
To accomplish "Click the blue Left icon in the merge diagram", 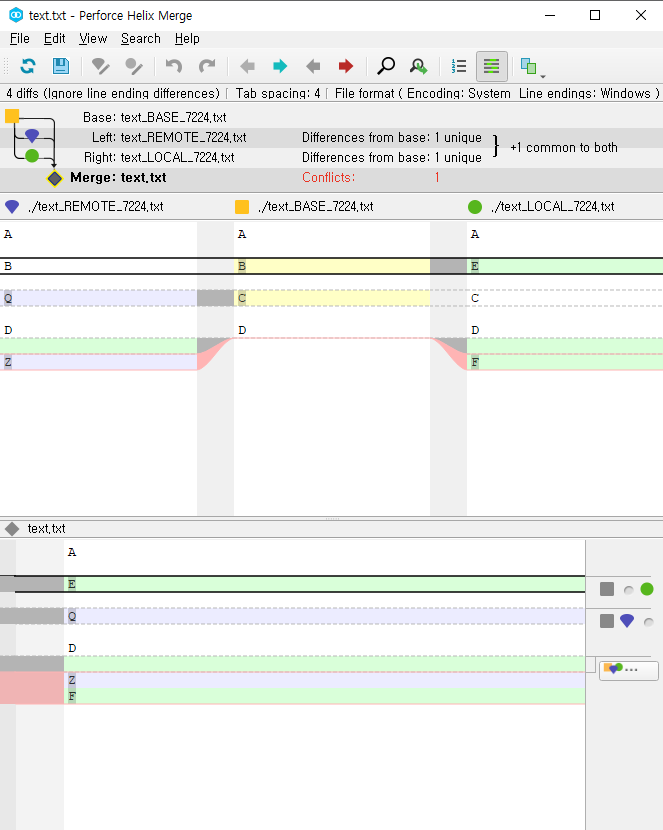I will (32, 136).
